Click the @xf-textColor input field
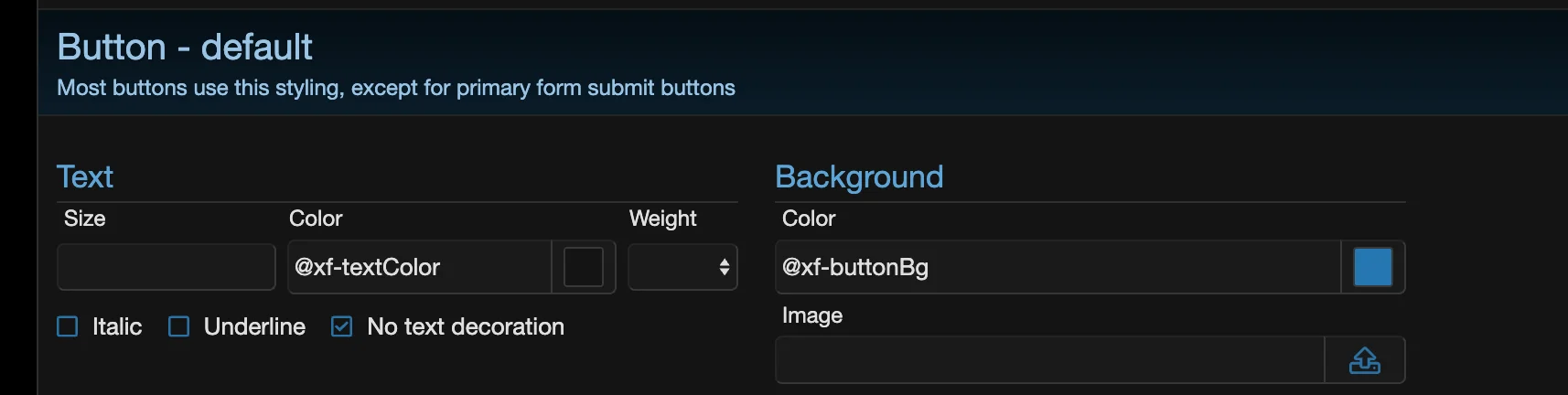 coord(420,267)
